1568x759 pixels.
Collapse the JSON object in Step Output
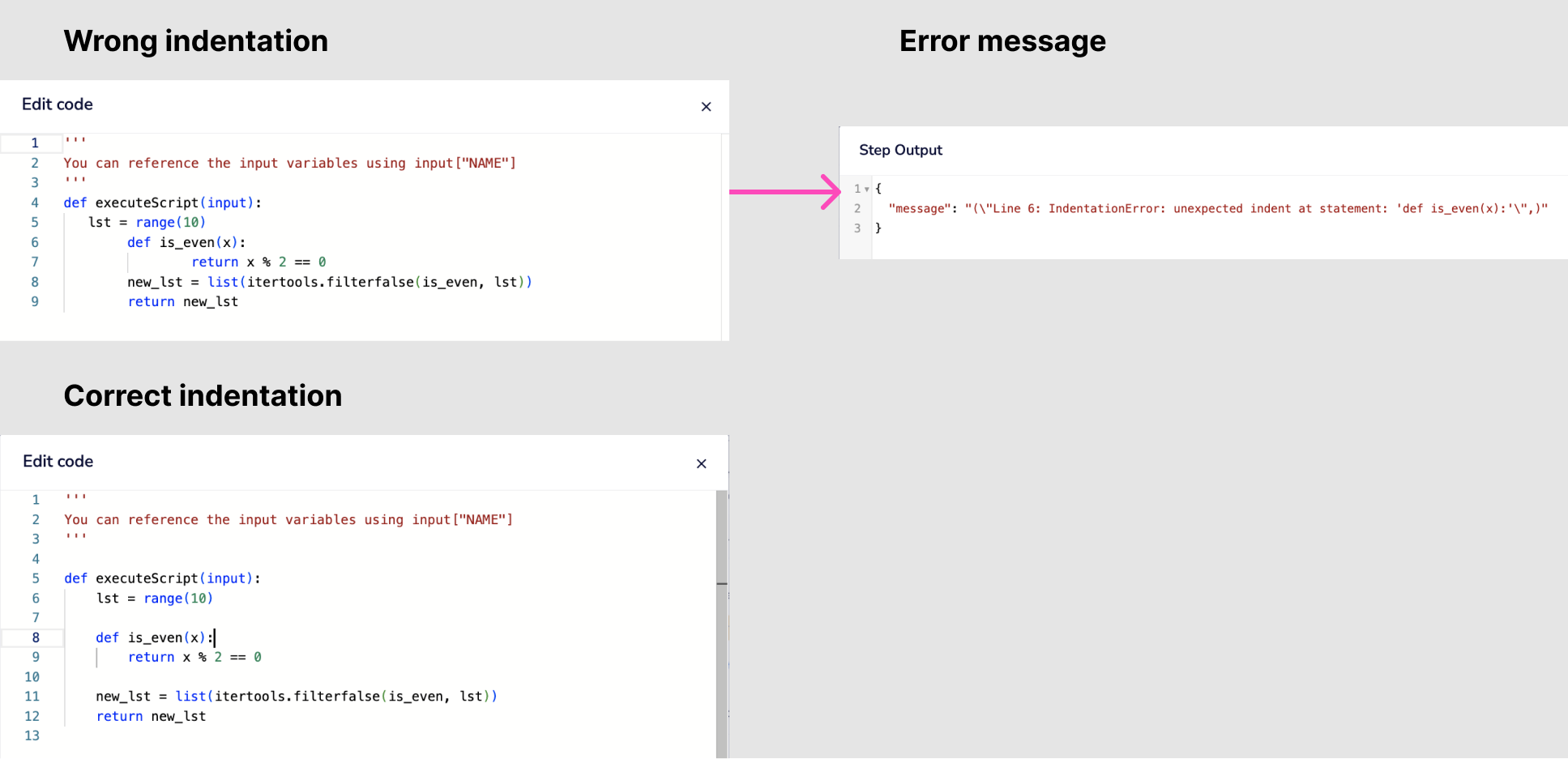(865, 188)
